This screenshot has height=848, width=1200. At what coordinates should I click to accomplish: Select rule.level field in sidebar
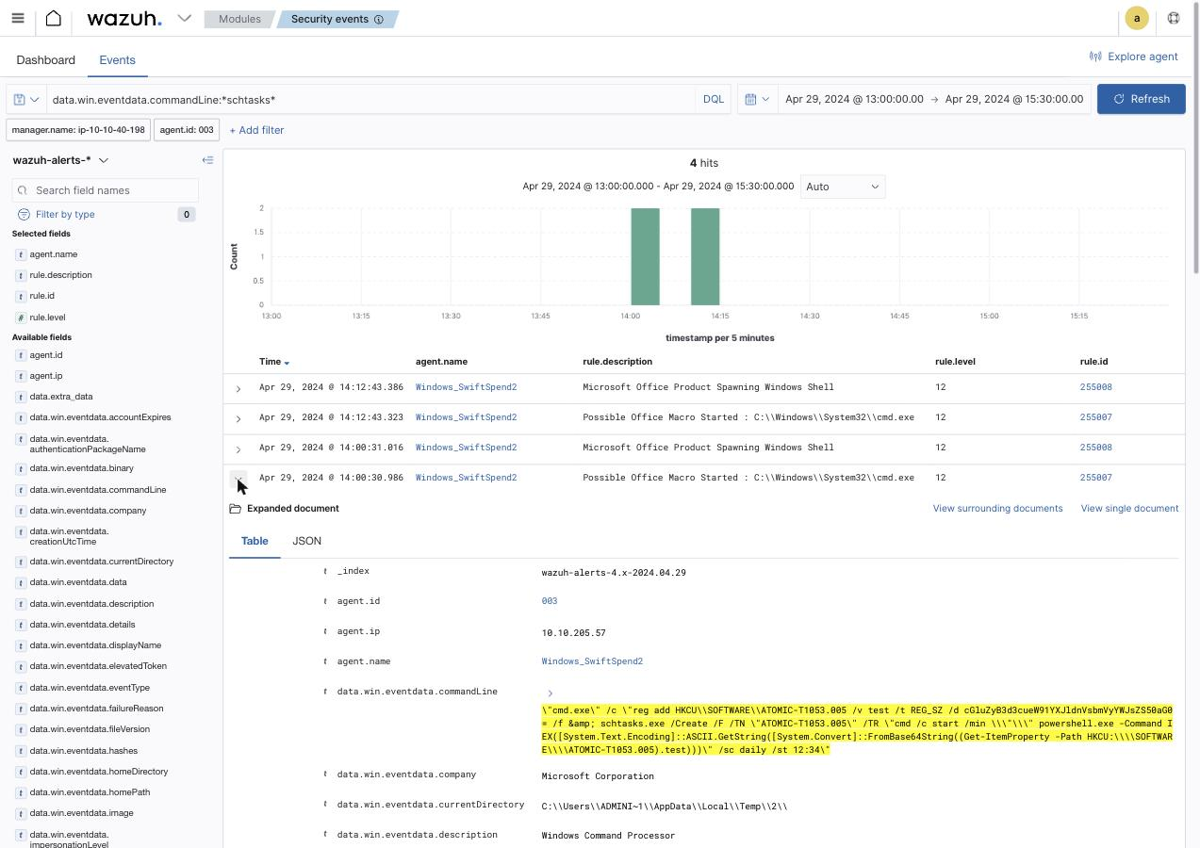(47, 317)
